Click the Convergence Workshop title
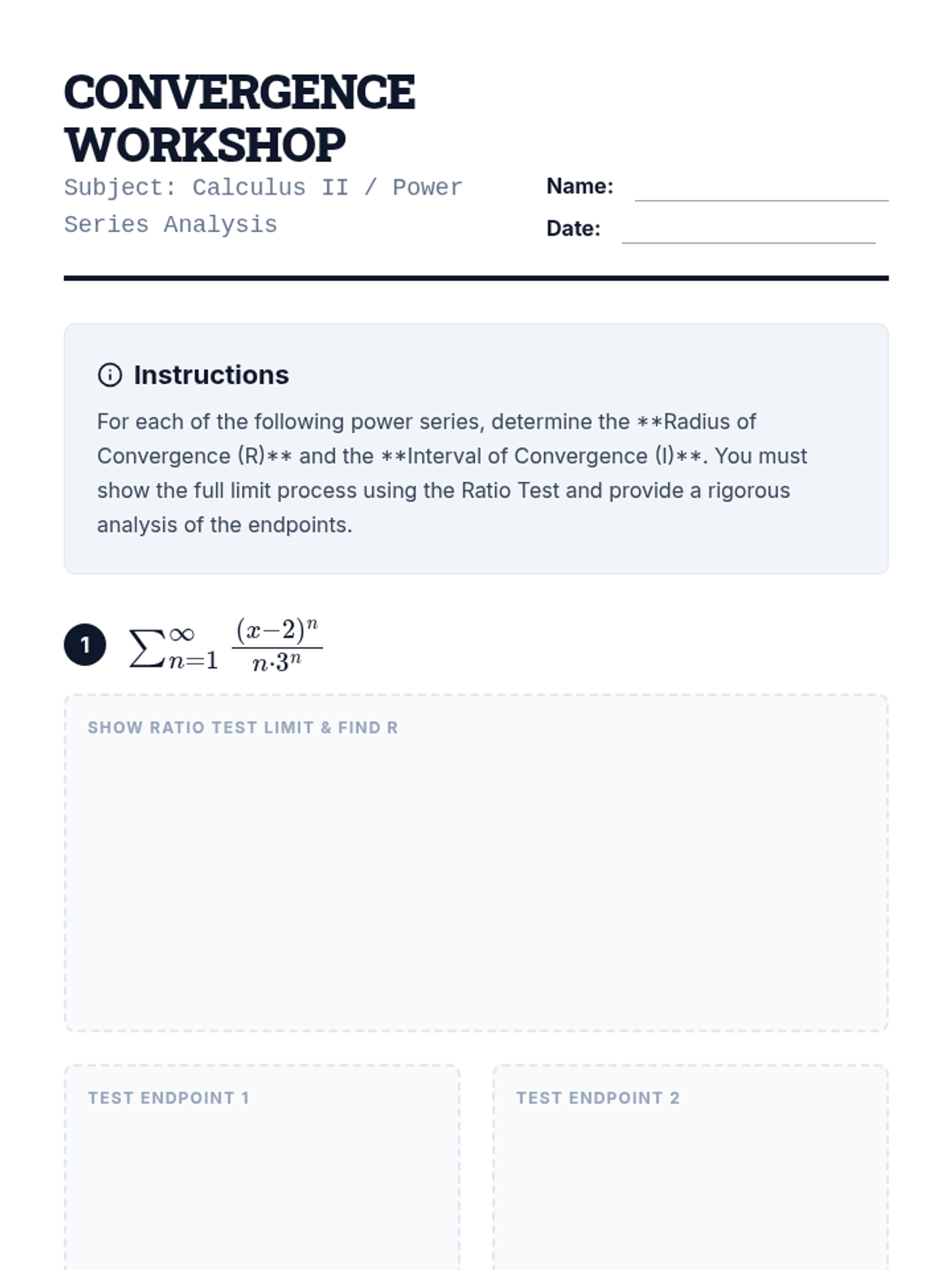Screen dimensions: 952x1270 point(239,118)
